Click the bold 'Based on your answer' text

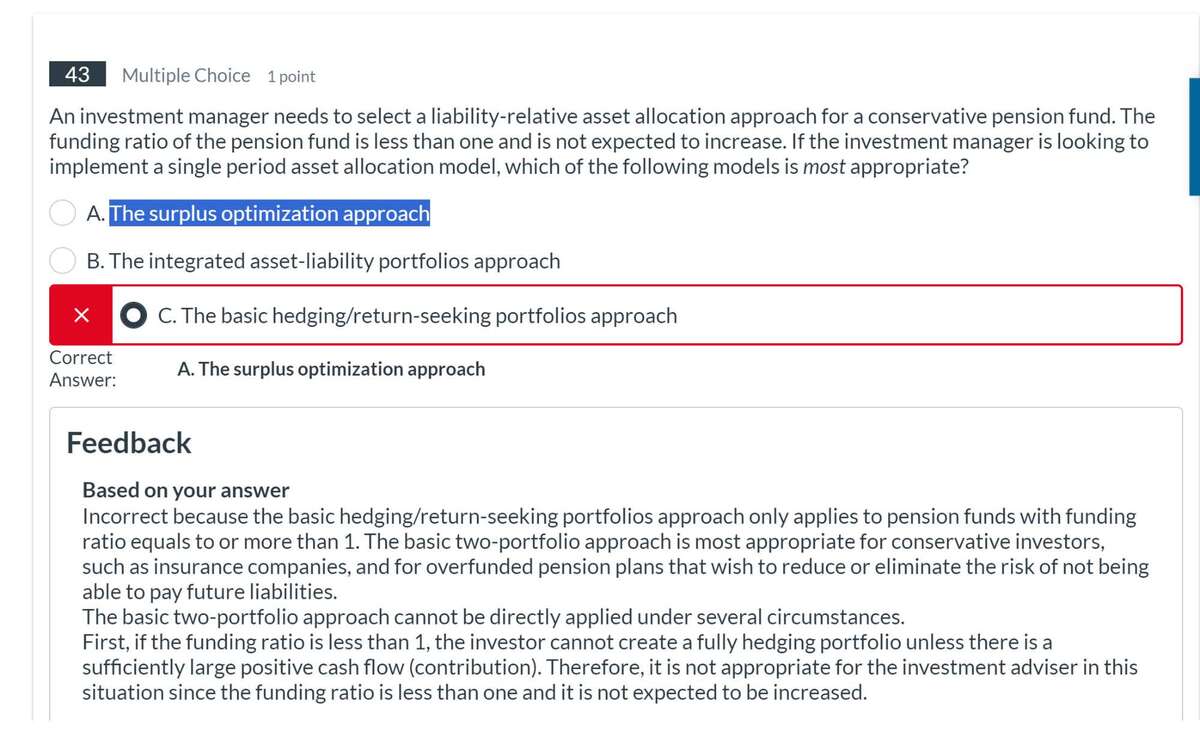185,490
